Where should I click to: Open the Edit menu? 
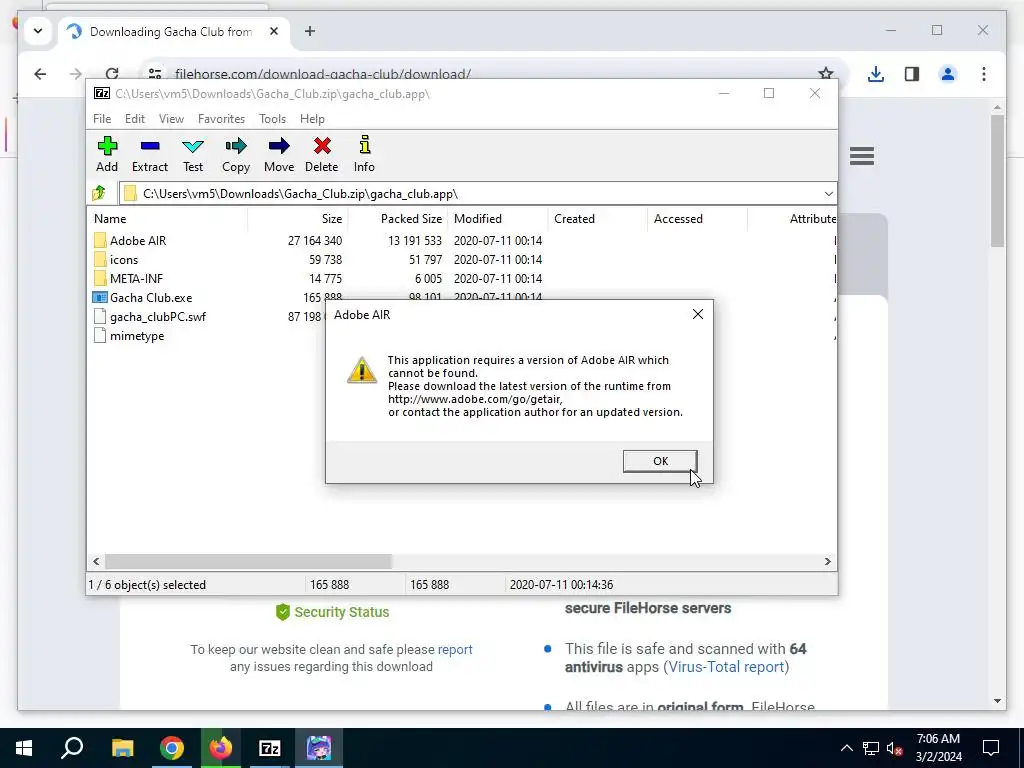(135, 119)
